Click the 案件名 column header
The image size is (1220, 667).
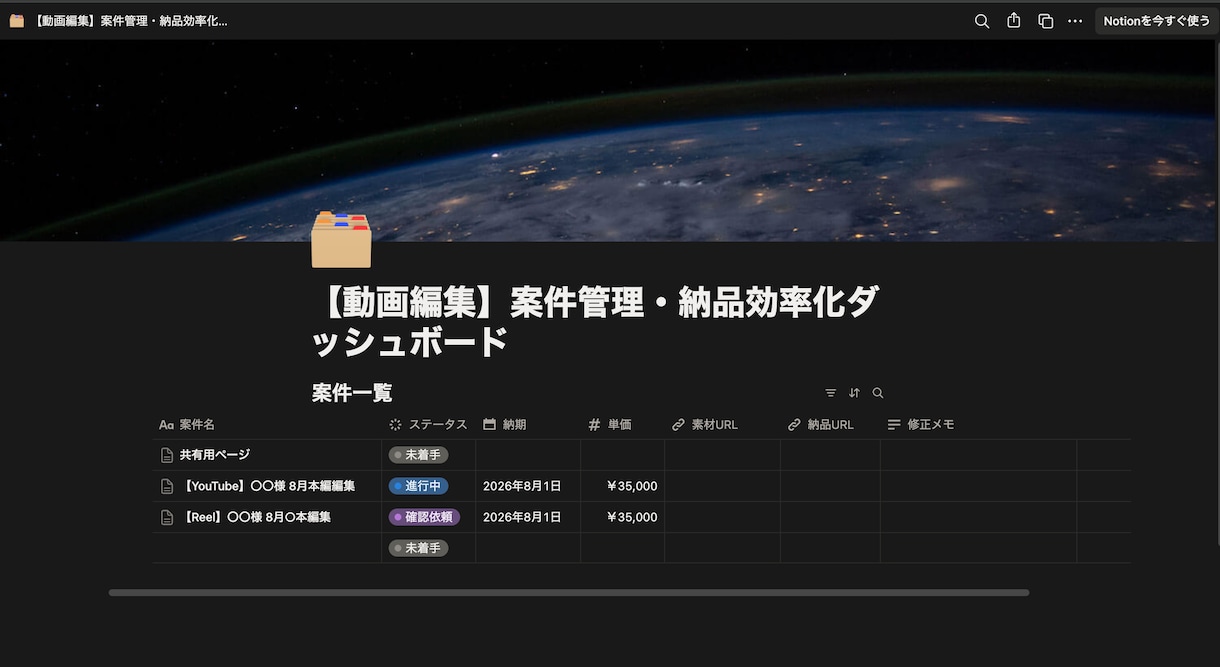(x=266, y=425)
